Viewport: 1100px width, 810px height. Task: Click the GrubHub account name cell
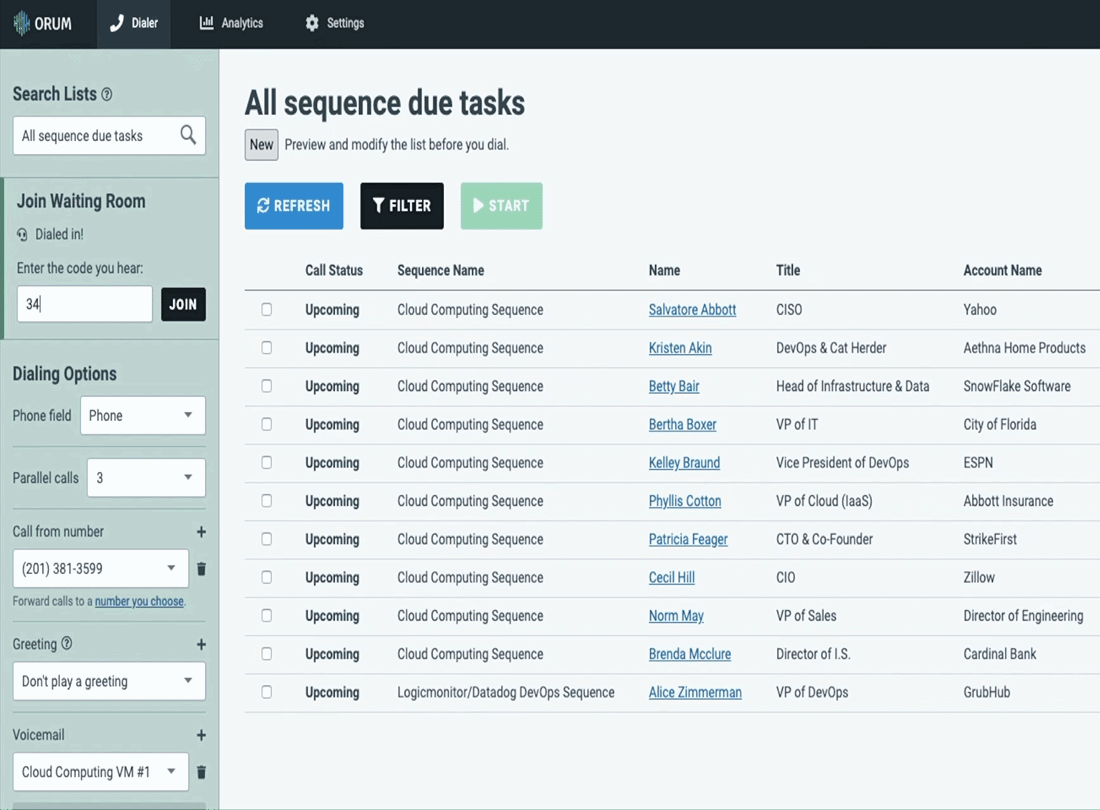(987, 692)
